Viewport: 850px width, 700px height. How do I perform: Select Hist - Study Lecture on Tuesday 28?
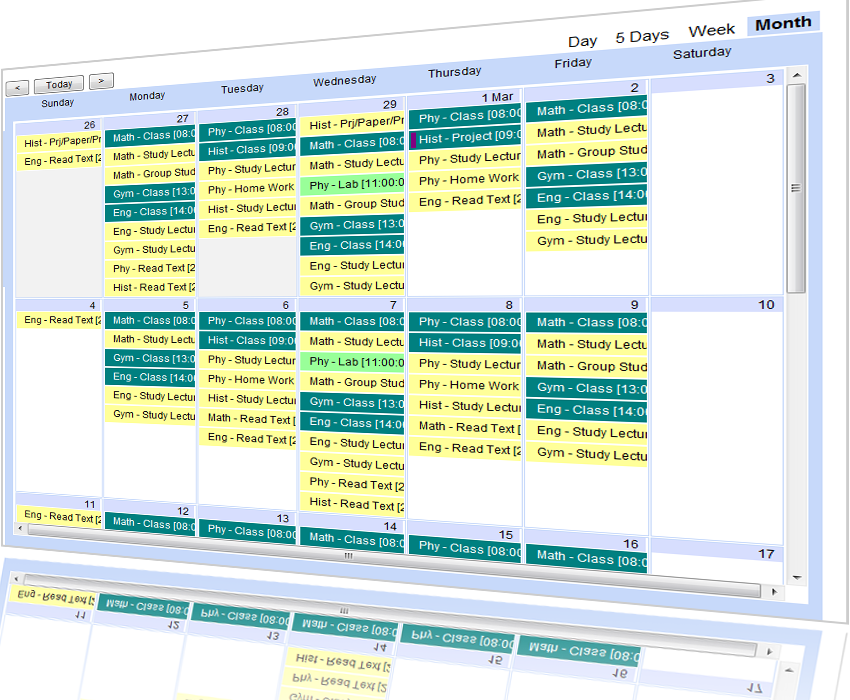coord(248,208)
